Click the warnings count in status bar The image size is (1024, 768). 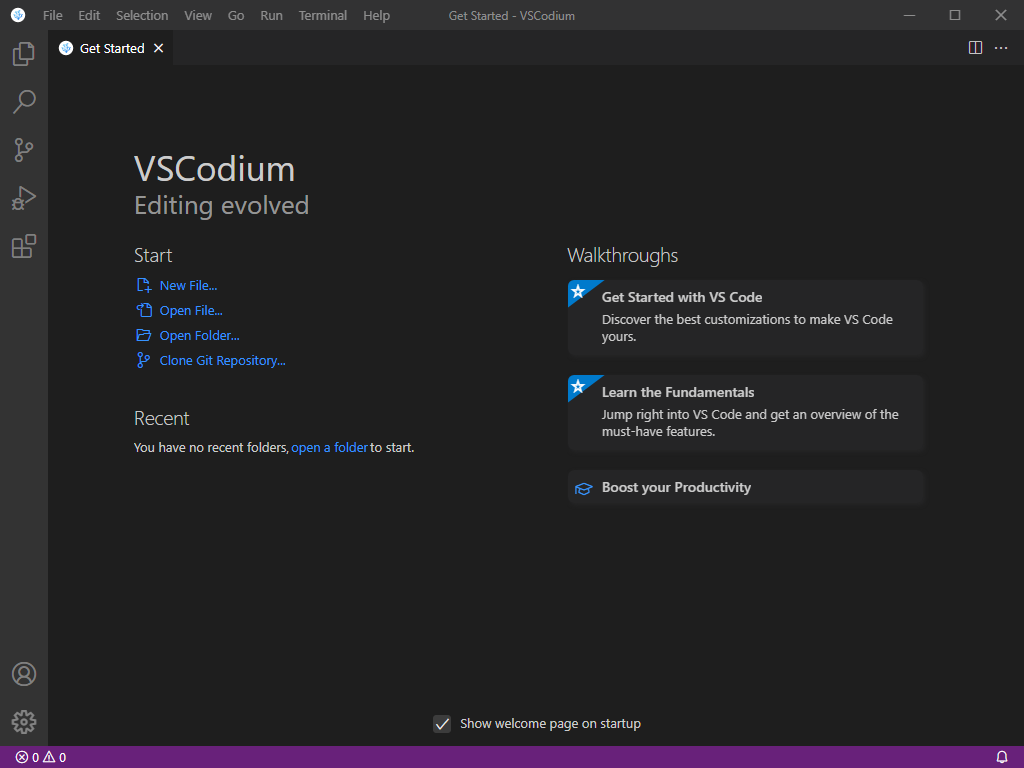[x=55, y=758]
